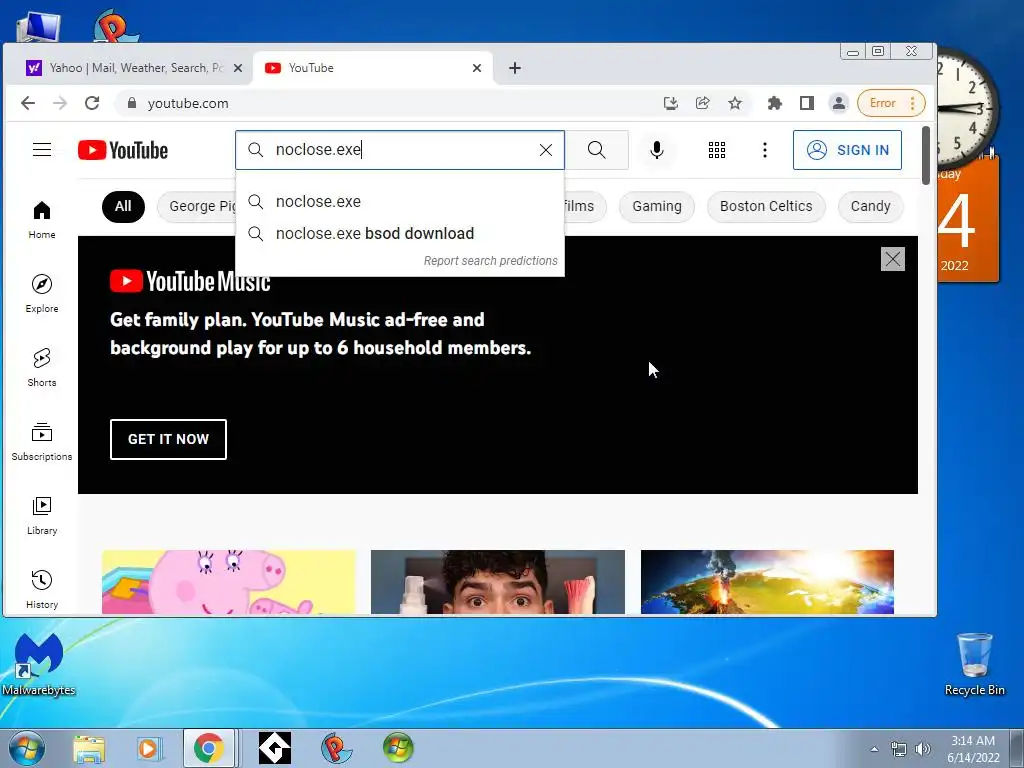1024x768 pixels.
Task: Choose suggestion noclose.exe bsod download
Action: coord(400,234)
